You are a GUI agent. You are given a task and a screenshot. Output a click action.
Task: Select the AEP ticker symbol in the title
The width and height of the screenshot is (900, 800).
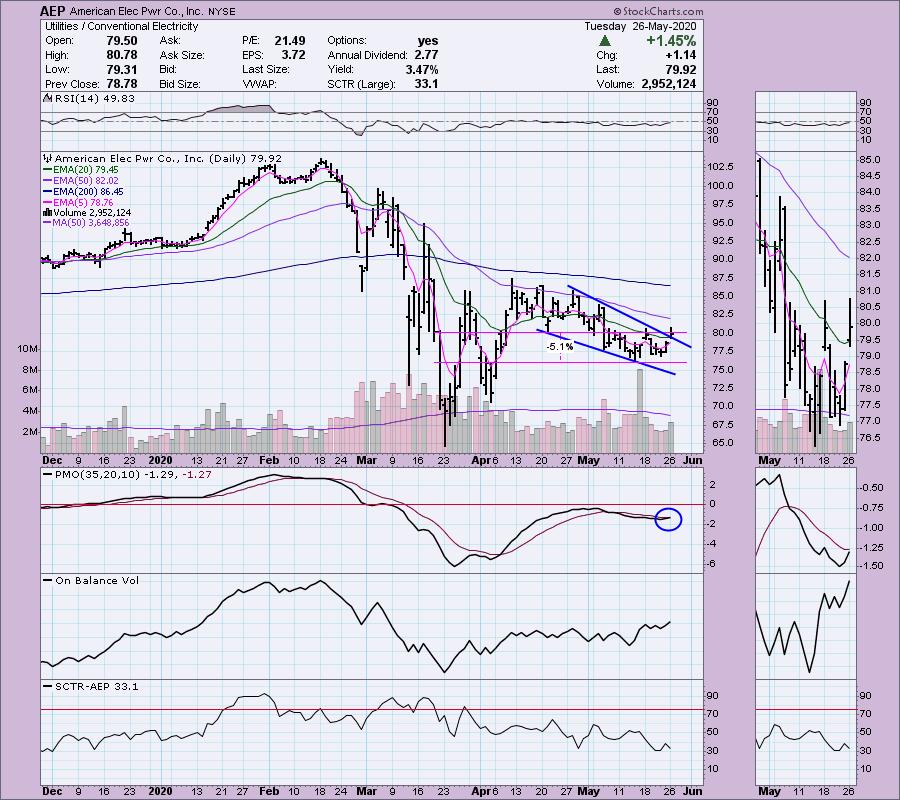pos(52,11)
